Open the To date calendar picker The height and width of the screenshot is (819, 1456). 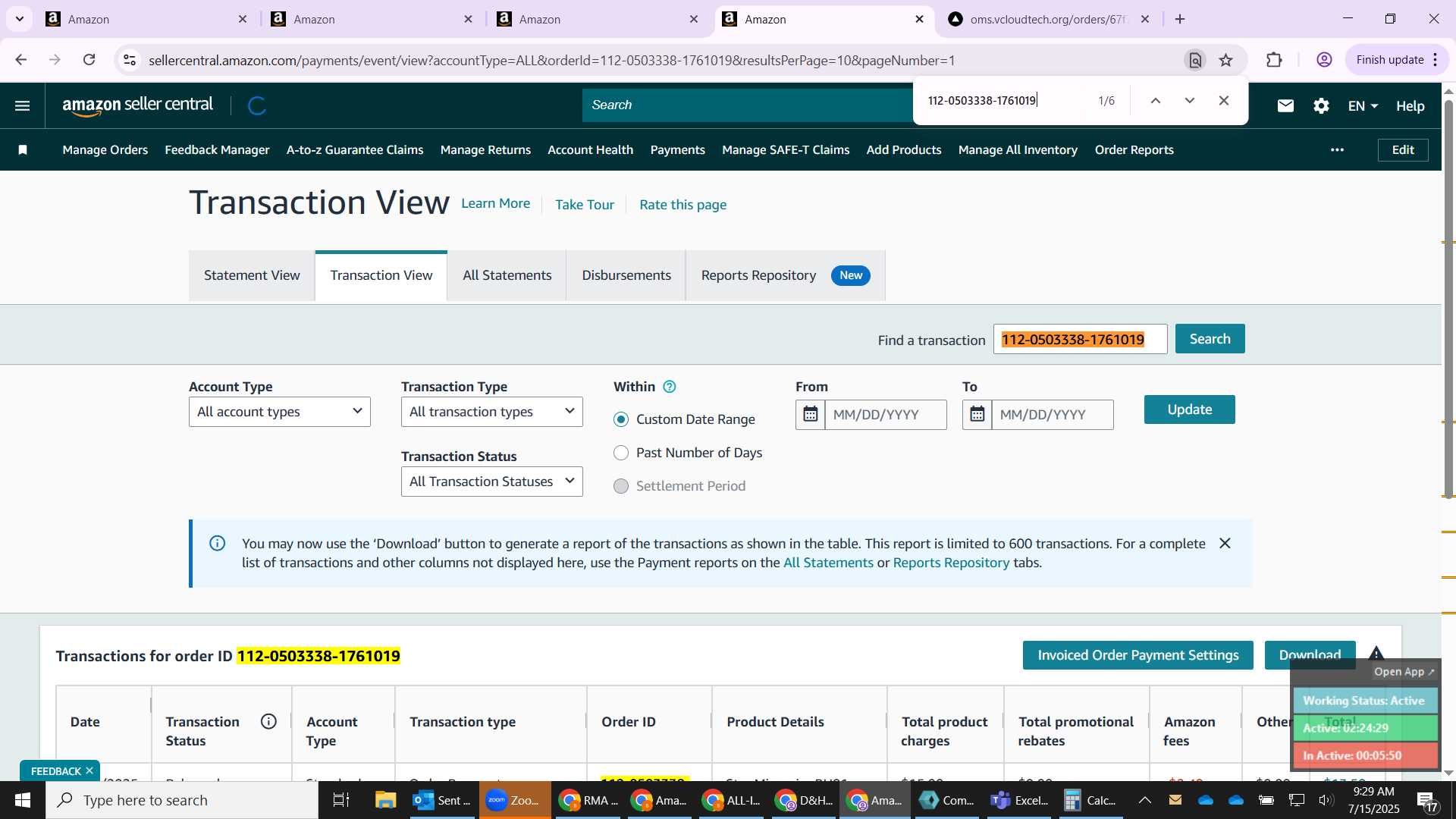(977, 415)
